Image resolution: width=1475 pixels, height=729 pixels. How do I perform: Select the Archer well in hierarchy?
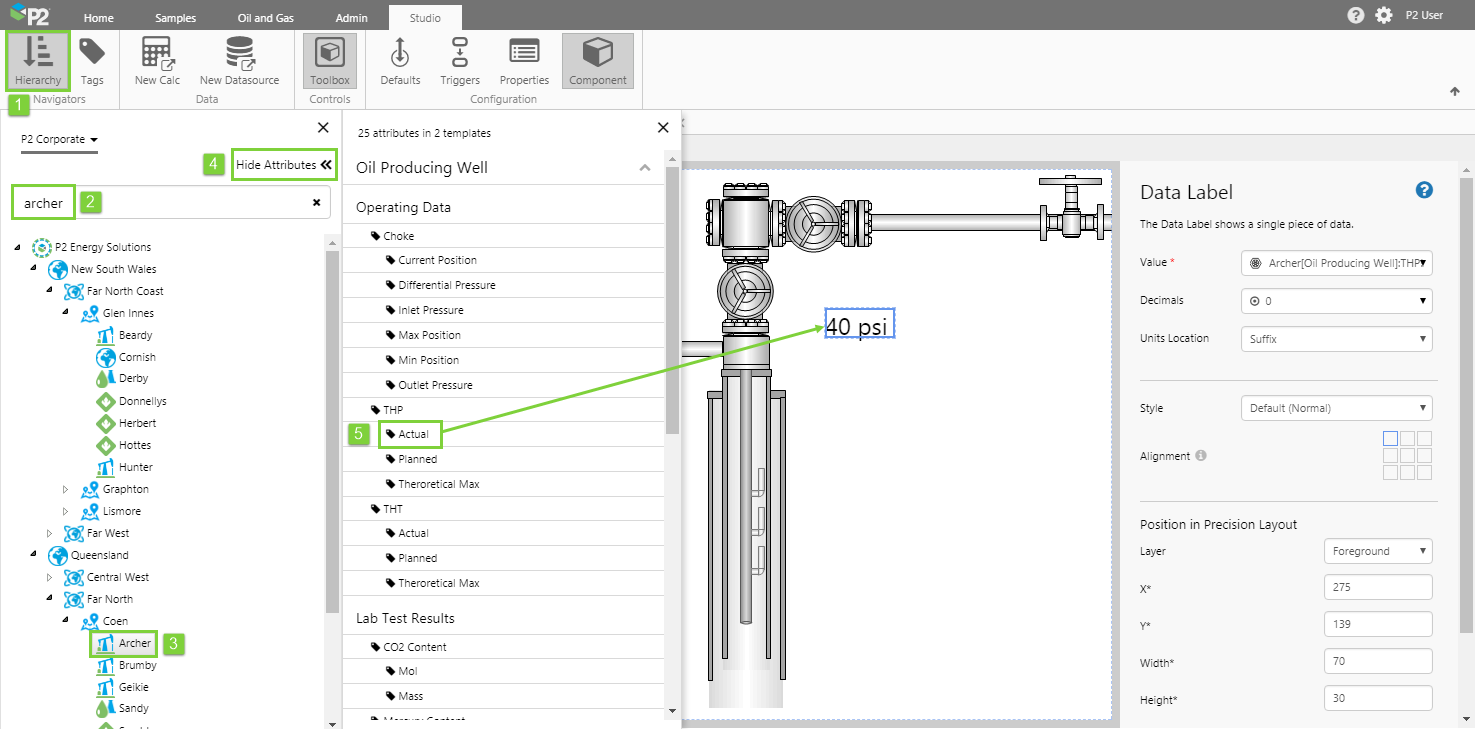click(135, 643)
